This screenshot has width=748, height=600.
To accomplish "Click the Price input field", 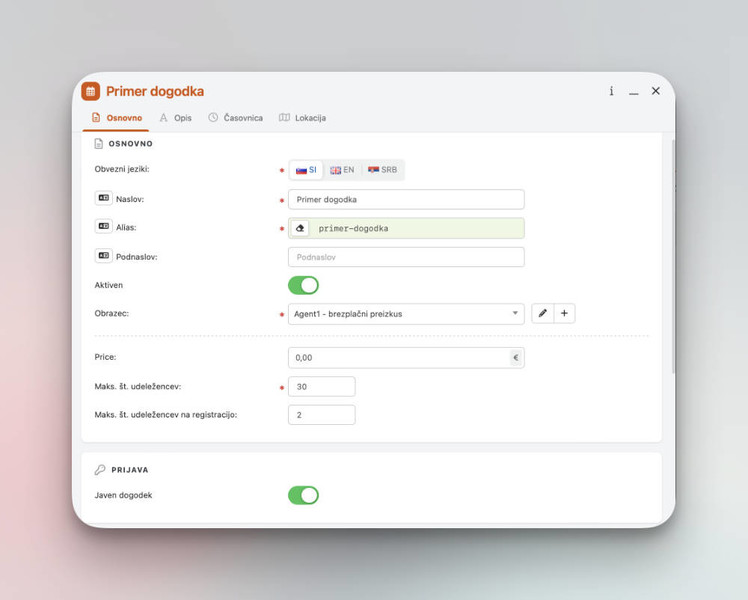I will coord(398,358).
